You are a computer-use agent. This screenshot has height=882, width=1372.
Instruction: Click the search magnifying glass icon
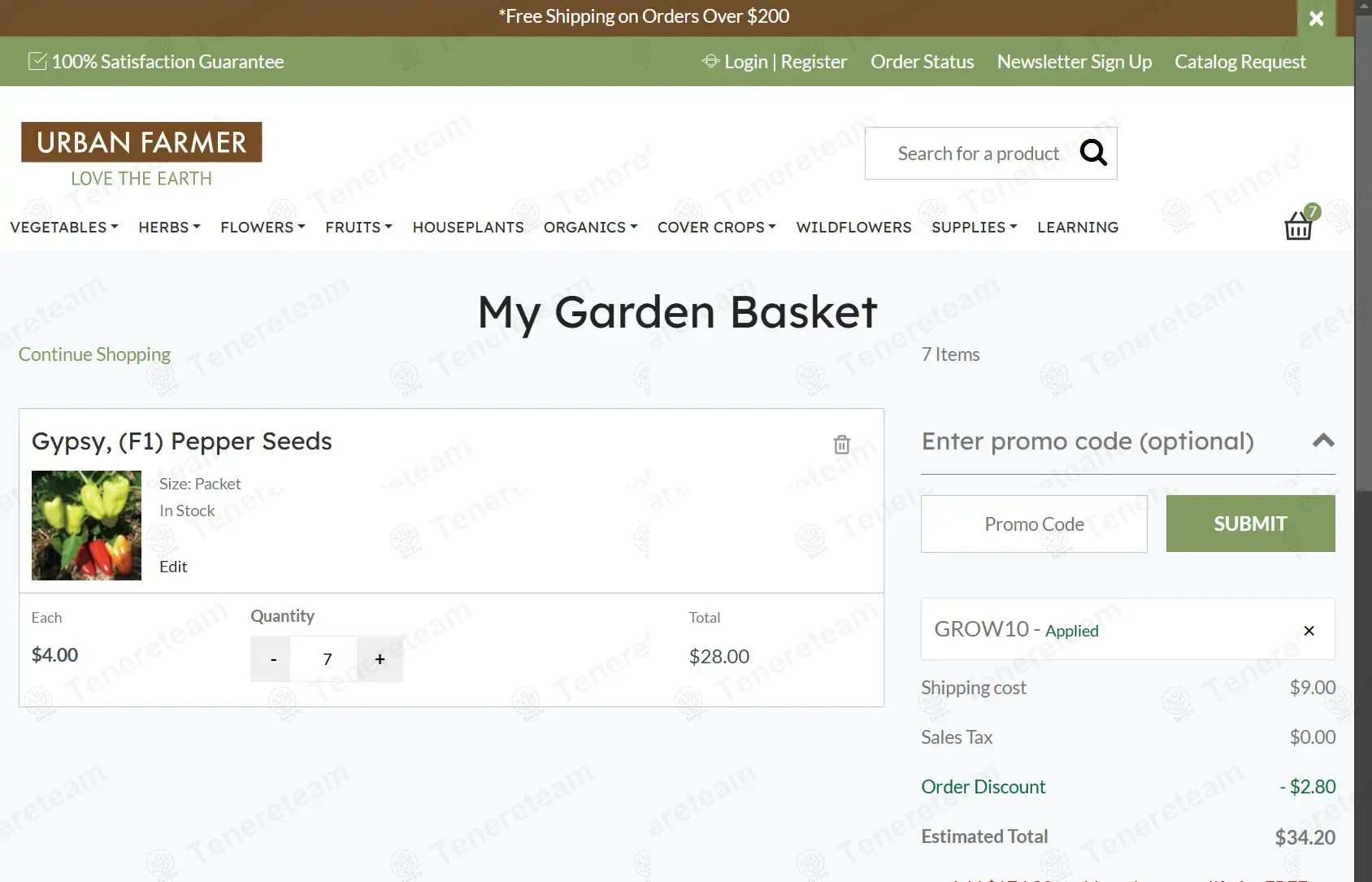(x=1093, y=153)
